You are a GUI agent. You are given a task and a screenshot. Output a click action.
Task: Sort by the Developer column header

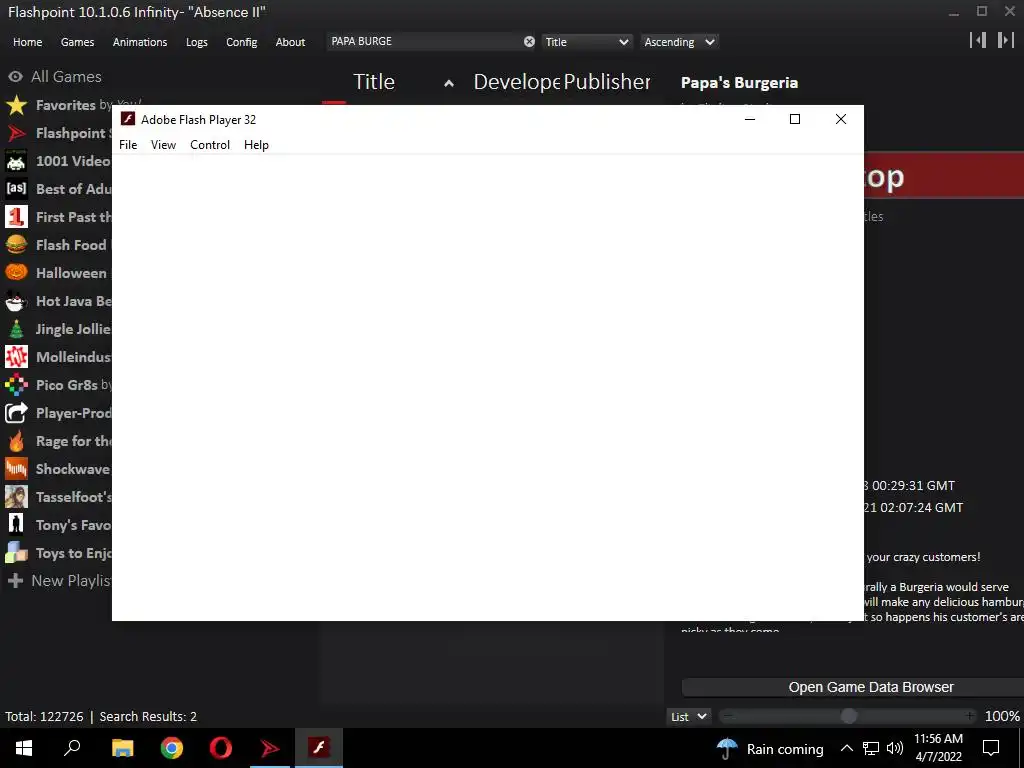(x=517, y=82)
